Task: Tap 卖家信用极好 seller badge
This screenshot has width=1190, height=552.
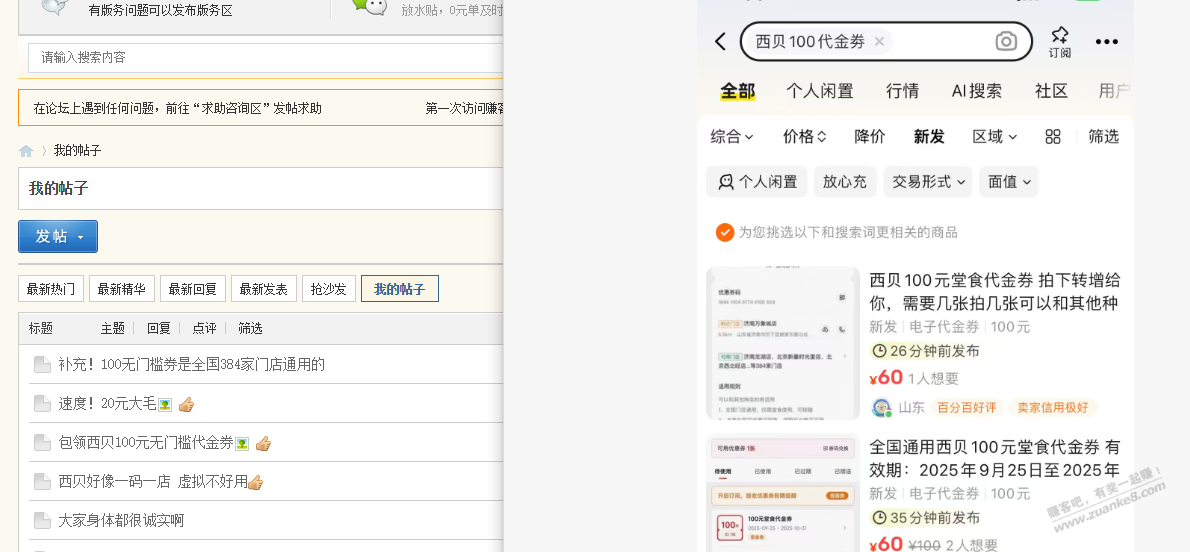Action: [x=1053, y=408]
